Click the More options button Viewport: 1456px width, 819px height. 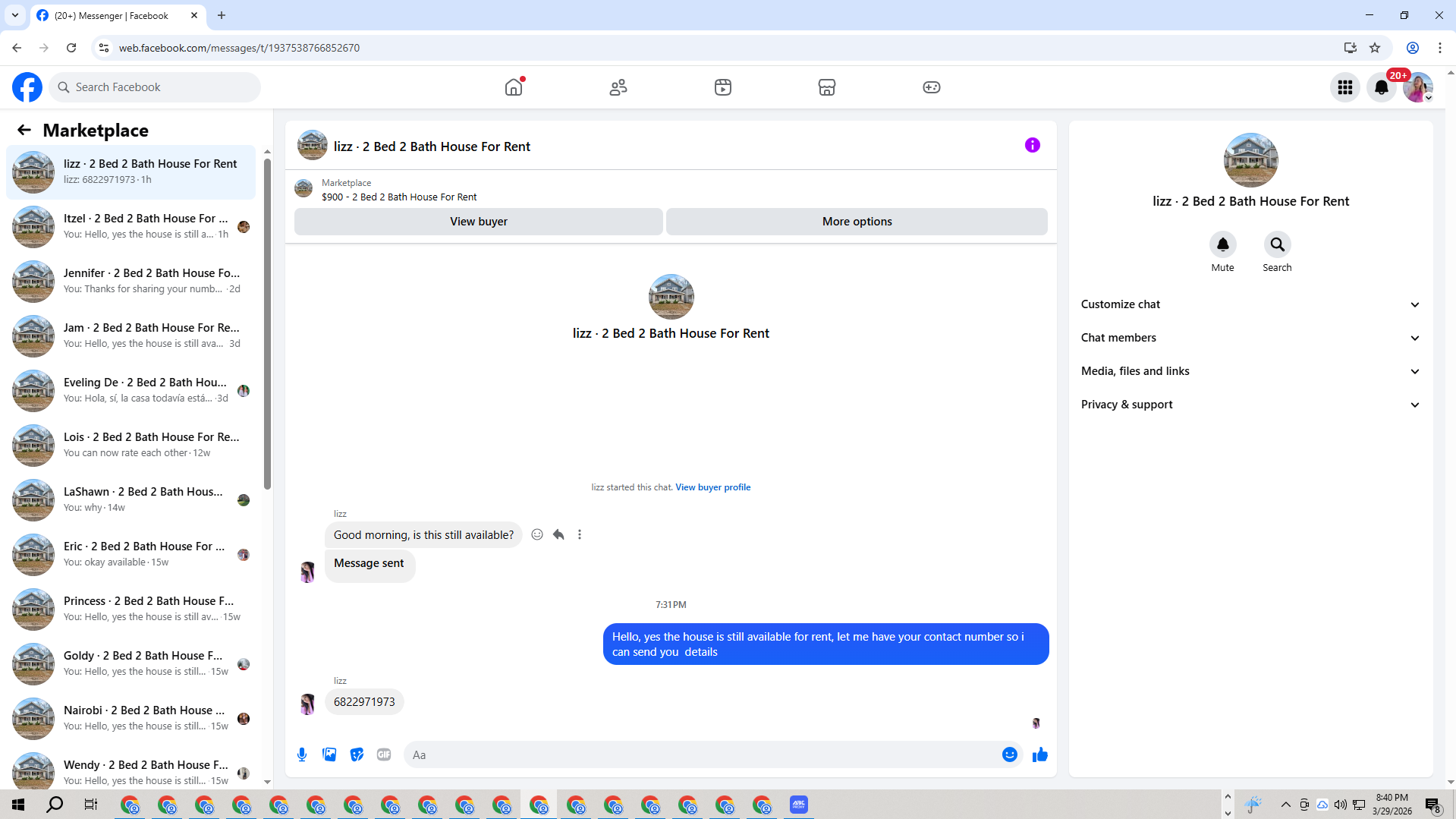pyautogui.click(x=857, y=222)
